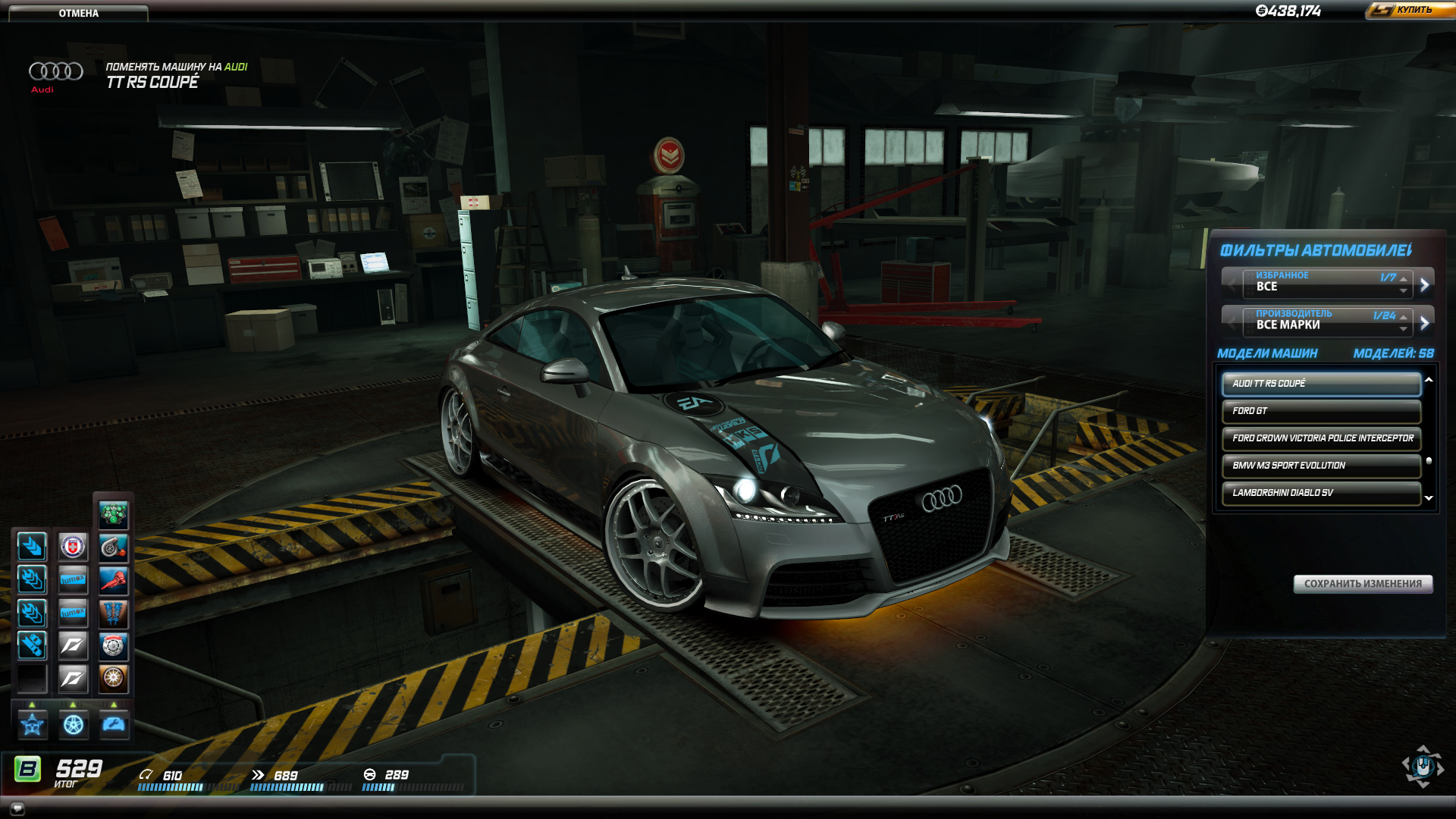Select the blue suspension springs part icon

pos(114,613)
